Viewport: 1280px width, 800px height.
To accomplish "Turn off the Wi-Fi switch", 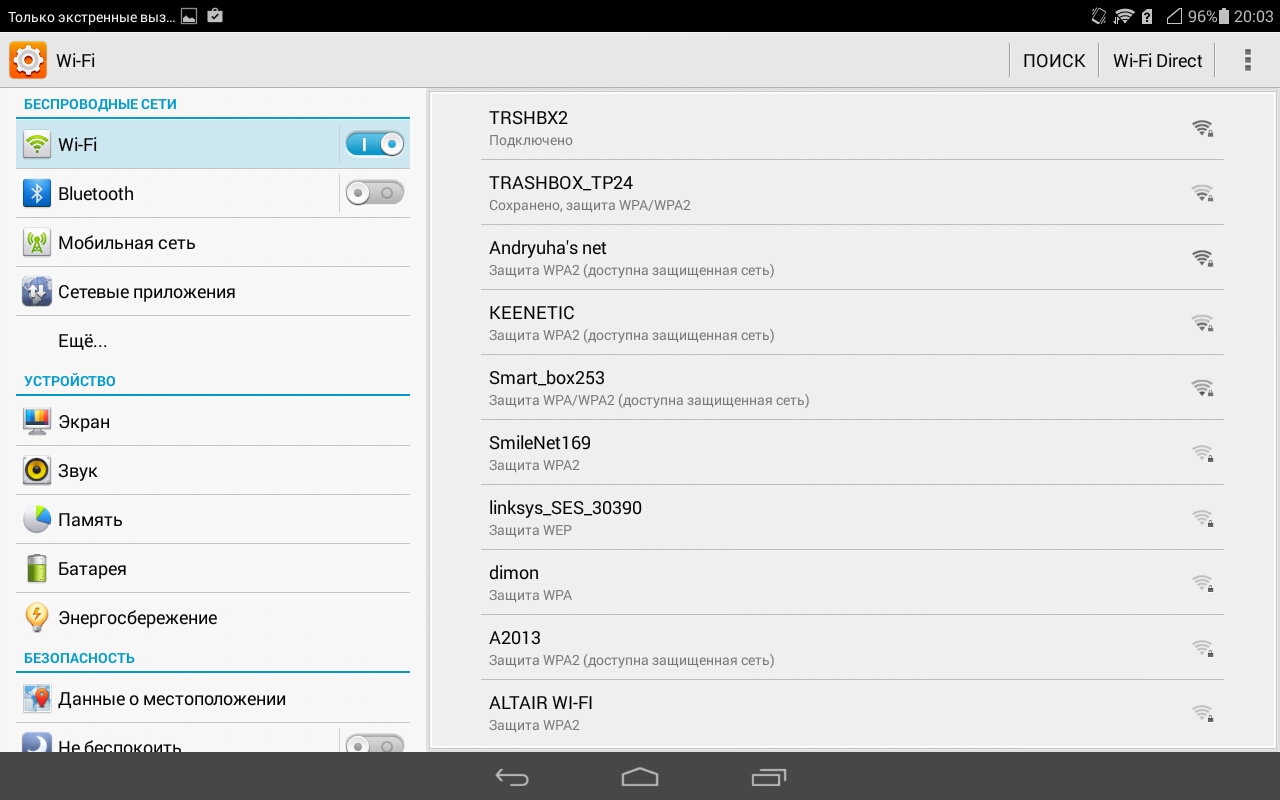I will click(x=375, y=144).
